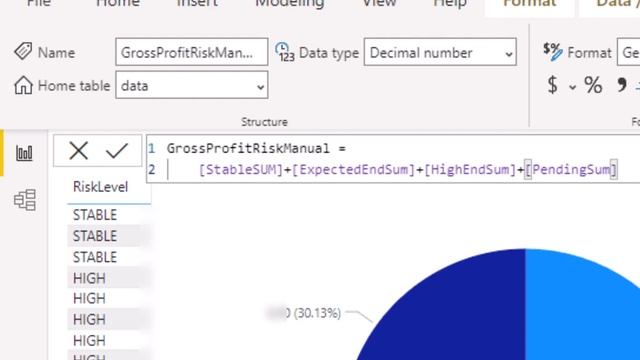This screenshot has height=360, width=640.
Task: Open the Model view from the sidebar
Action: (25, 200)
